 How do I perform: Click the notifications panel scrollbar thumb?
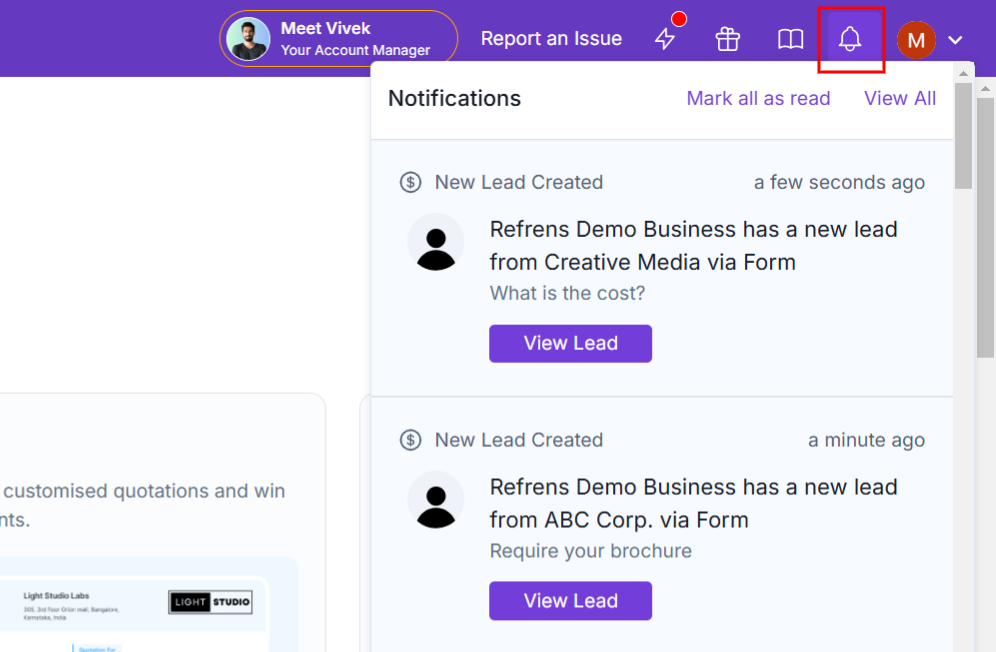coord(963,135)
